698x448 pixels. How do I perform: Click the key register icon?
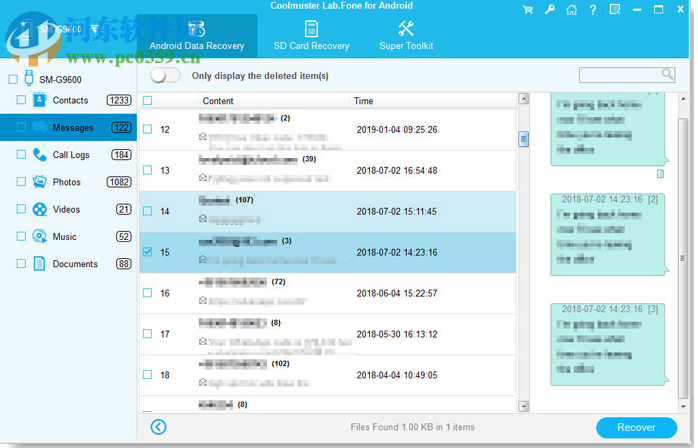pyautogui.click(x=550, y=9)
